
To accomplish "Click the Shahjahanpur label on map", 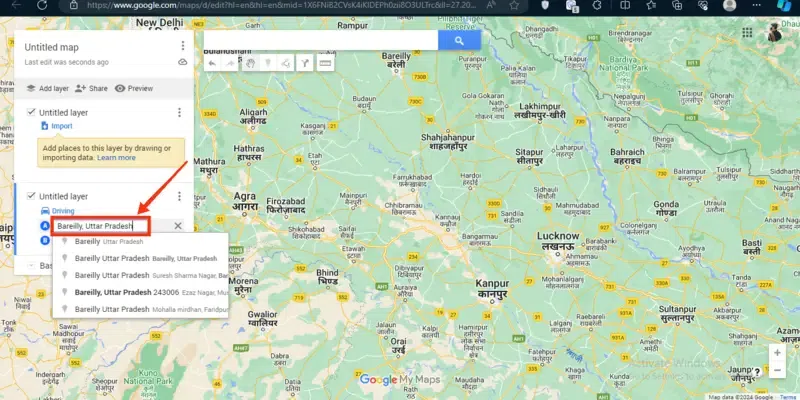I will (x=448, y=142).
